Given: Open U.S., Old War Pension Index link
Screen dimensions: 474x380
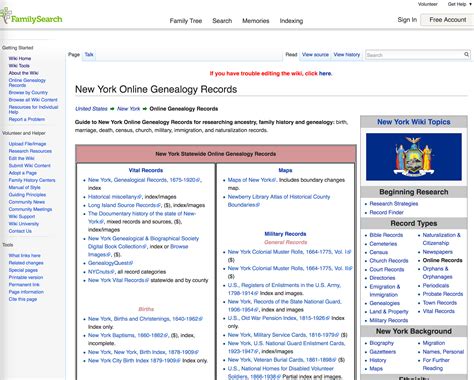Looking at the screenshot, I should 279,318.
